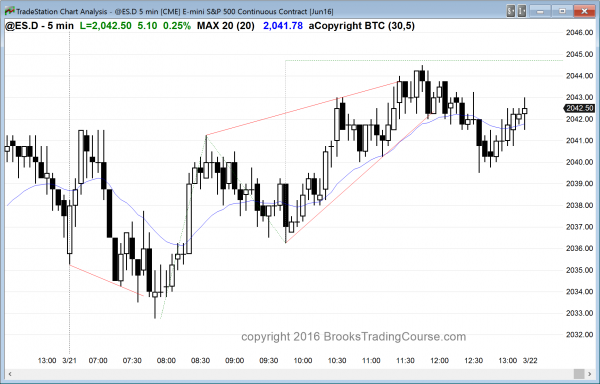Click the '3/21' date label on time axis

click(69, 360)
